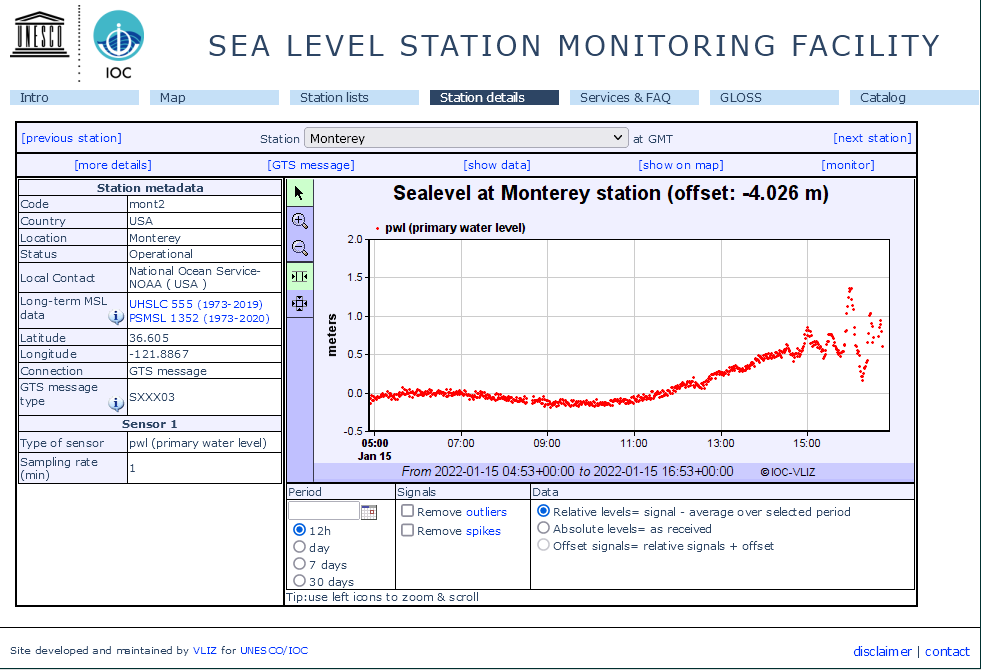The image size is (981, 670).
Task: Open the UNESCO/IOC footer link
Action: pyautogui.click(x=274, y=651)
